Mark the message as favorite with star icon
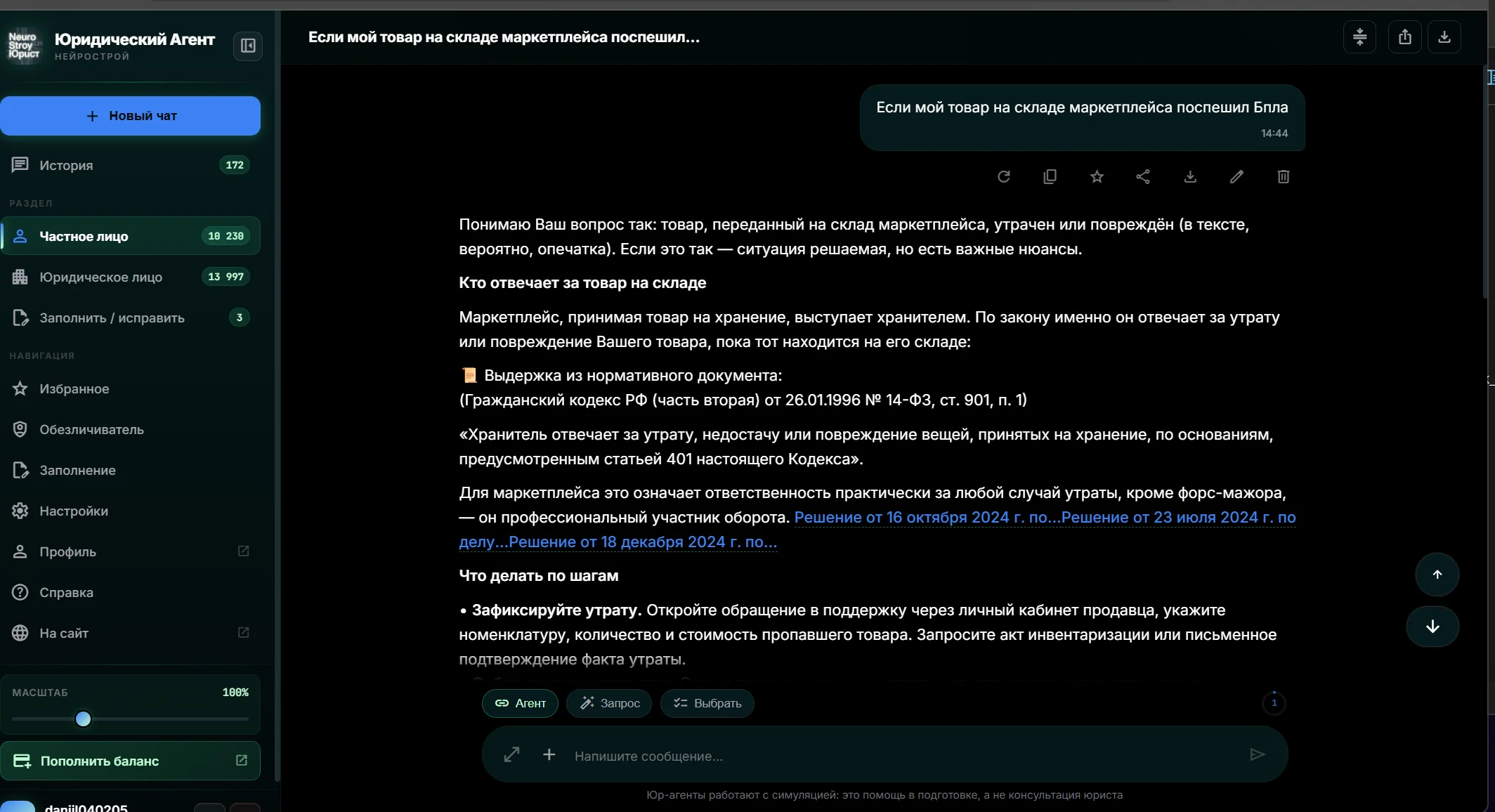The height and width of the screenshot is (812, 1495). pos(1097,176)
